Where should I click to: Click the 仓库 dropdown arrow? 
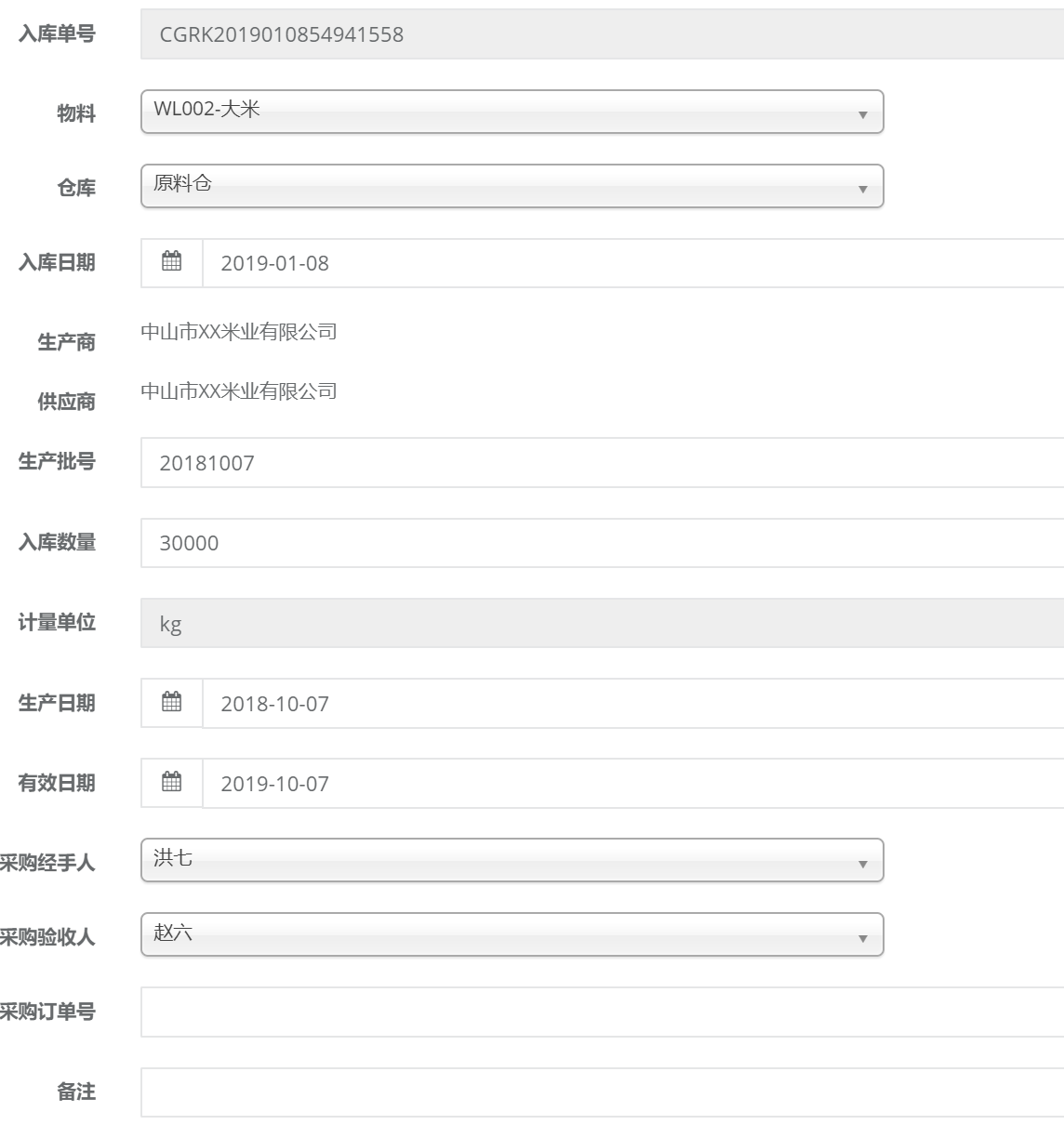click(x=862, y=189)
